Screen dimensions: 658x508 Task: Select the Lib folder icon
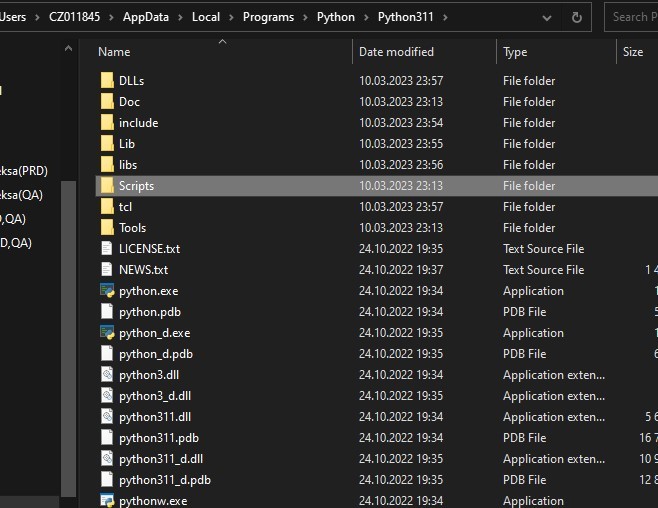pos(107,143)
